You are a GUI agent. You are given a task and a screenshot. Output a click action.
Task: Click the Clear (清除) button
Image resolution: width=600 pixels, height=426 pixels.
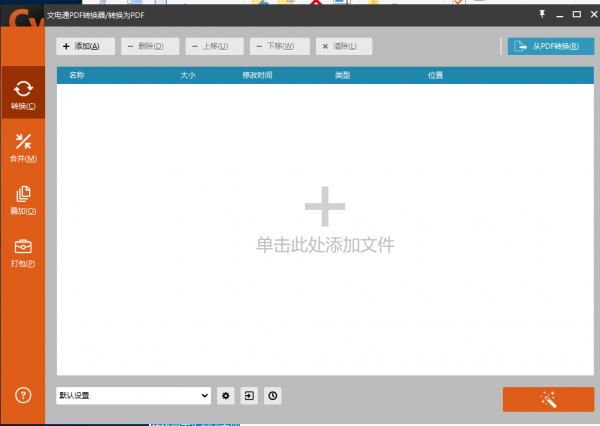click(x=344, y=46)
